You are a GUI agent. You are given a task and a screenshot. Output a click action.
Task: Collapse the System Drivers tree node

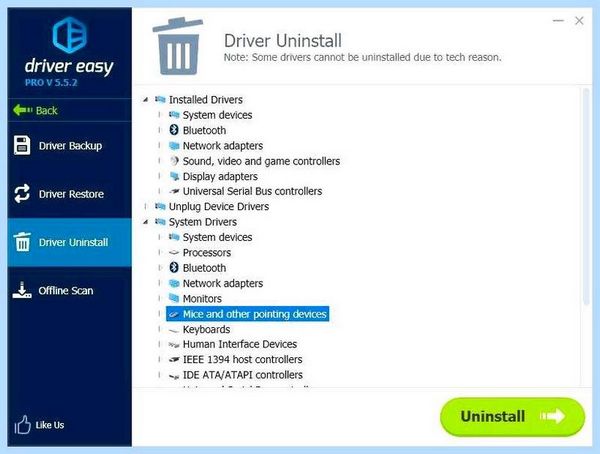[145, 222]
